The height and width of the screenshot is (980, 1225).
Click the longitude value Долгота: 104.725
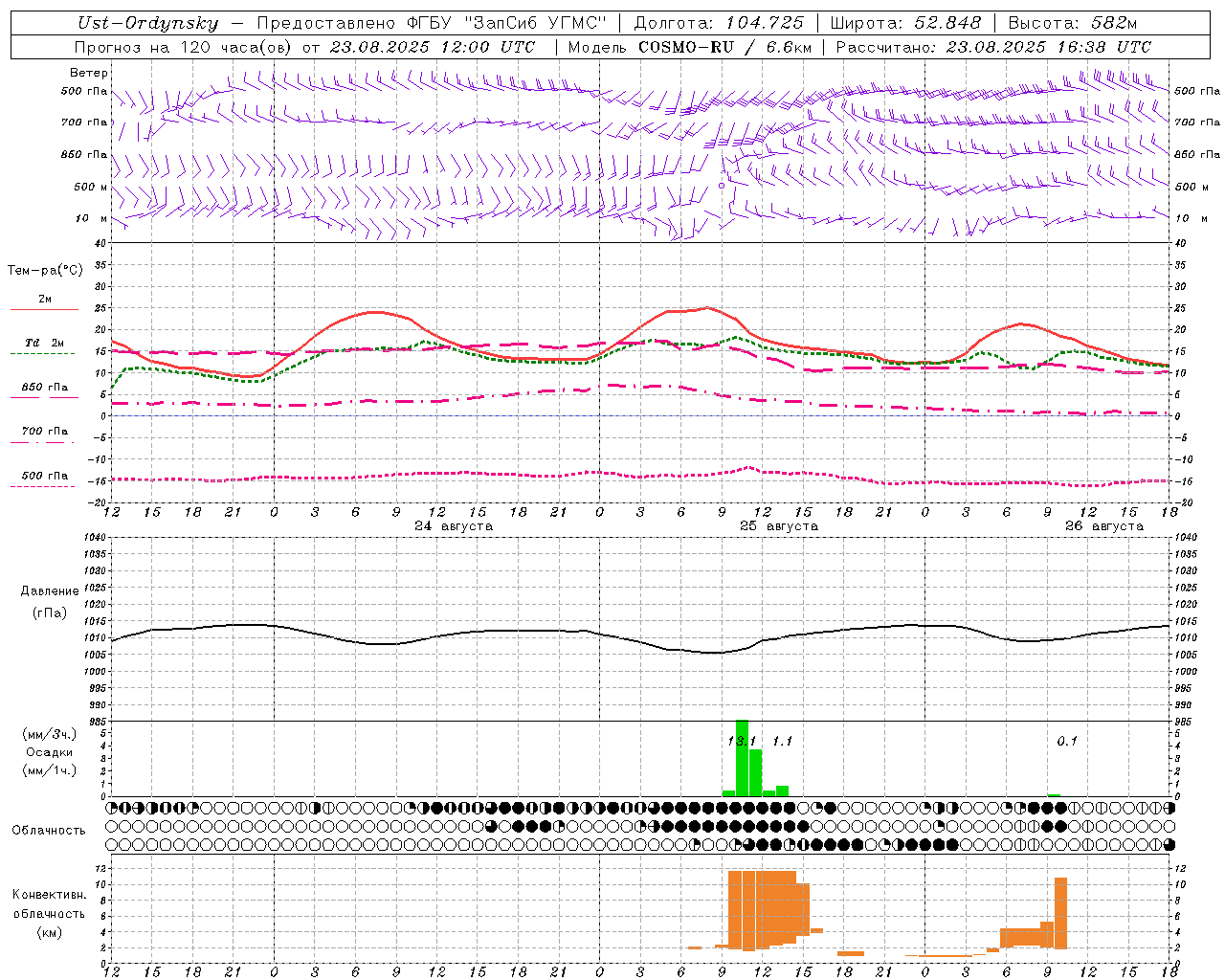[719, 23]
